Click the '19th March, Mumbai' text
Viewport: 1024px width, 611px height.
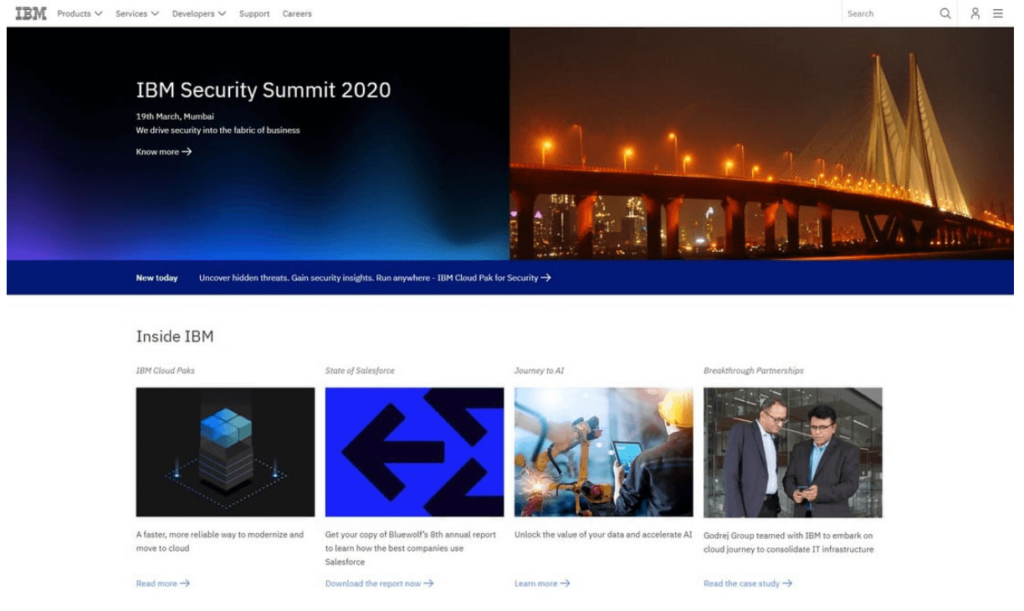[x=175, y=116]
